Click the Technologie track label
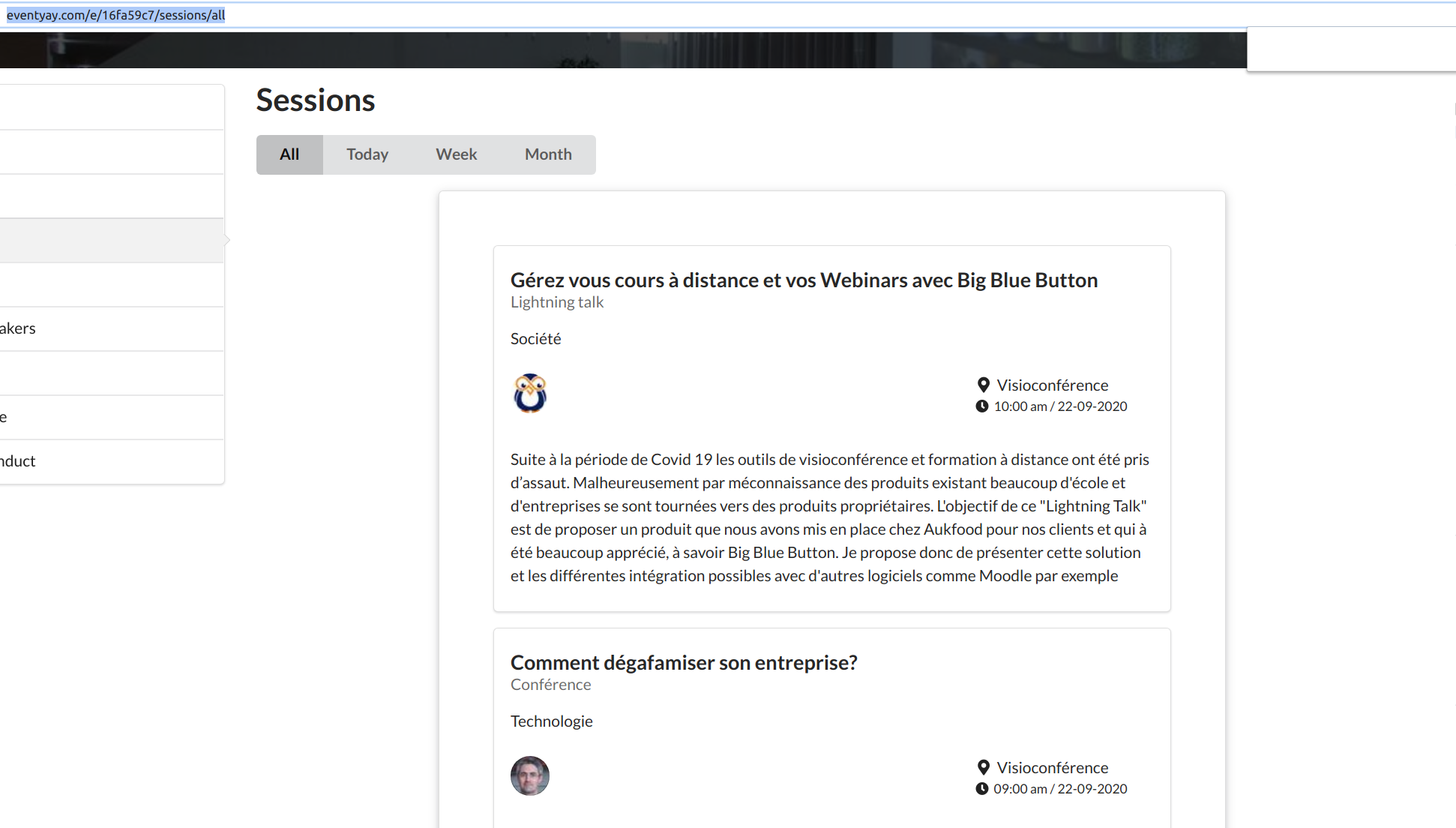1456x828 pixels. pos(551,721)
